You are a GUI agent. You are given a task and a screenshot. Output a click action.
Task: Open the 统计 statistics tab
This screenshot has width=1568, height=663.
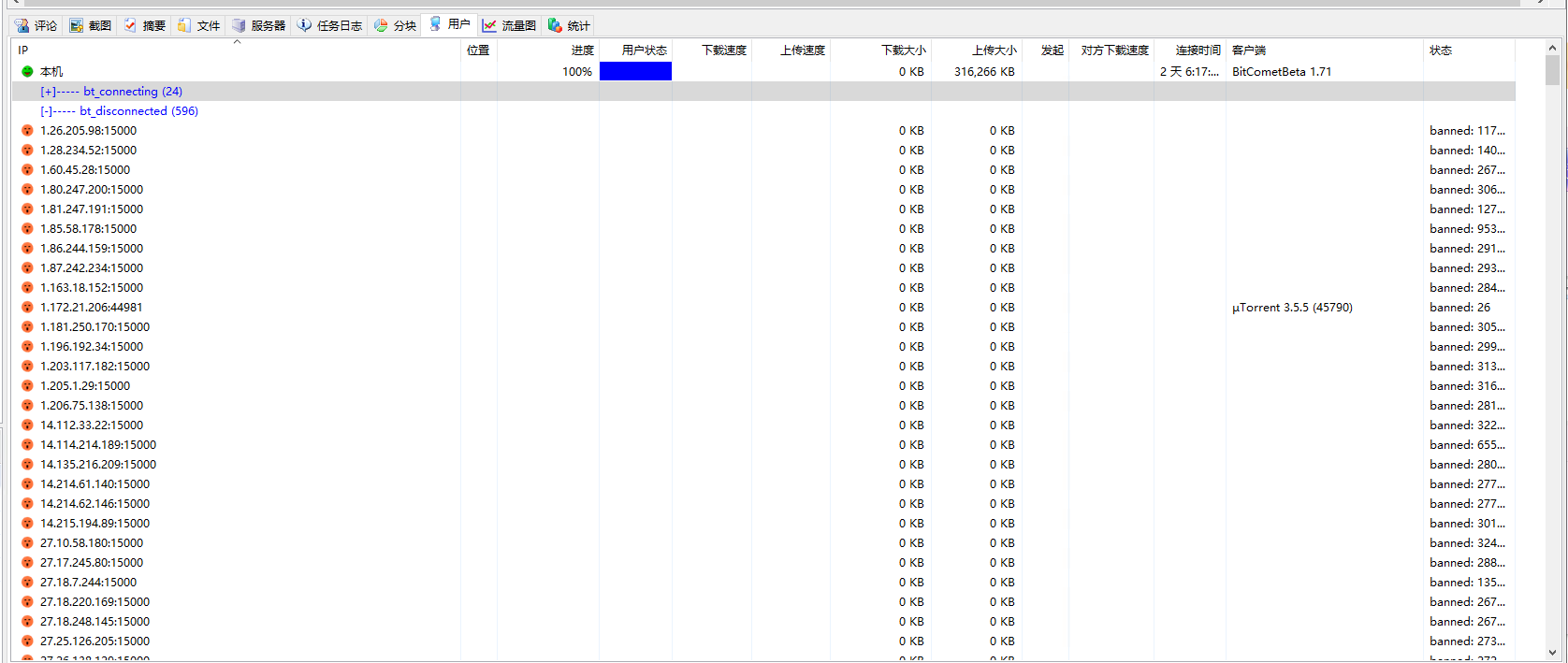coord(570,25)
